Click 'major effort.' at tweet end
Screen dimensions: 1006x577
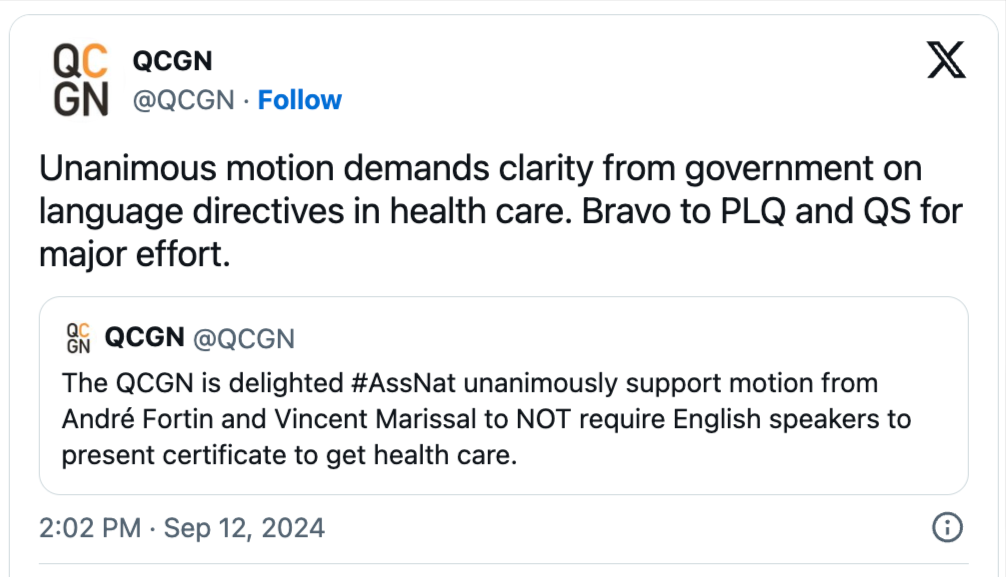click(x=135, y=254)
